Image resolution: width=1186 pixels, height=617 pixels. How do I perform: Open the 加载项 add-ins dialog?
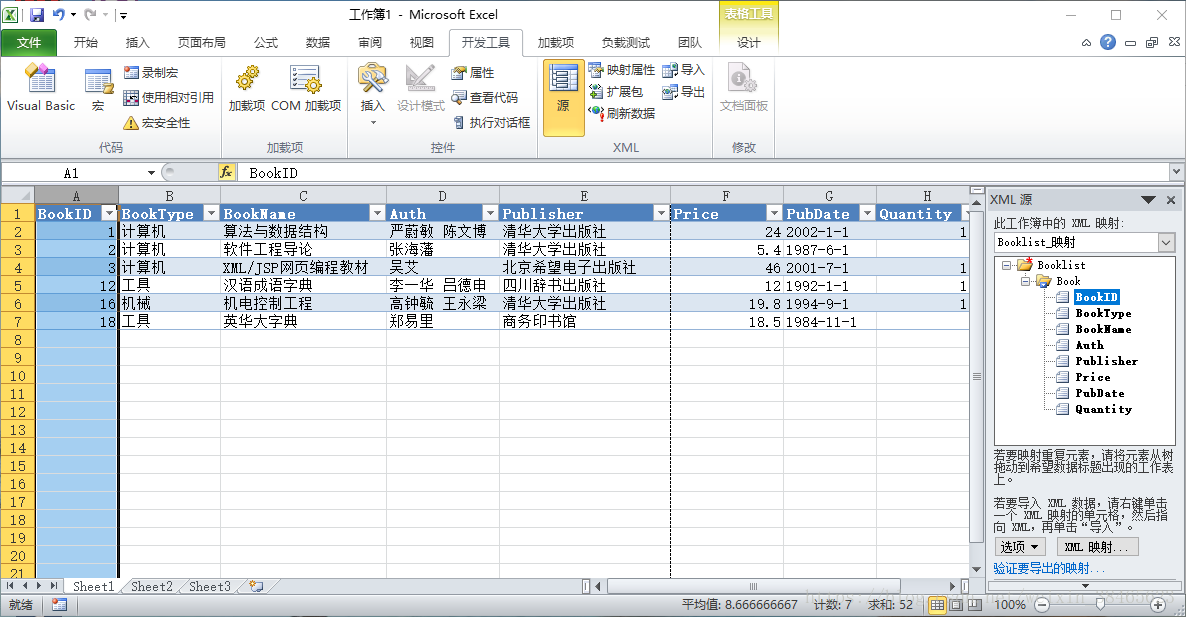pyautogui.click(x=247, y=88)
